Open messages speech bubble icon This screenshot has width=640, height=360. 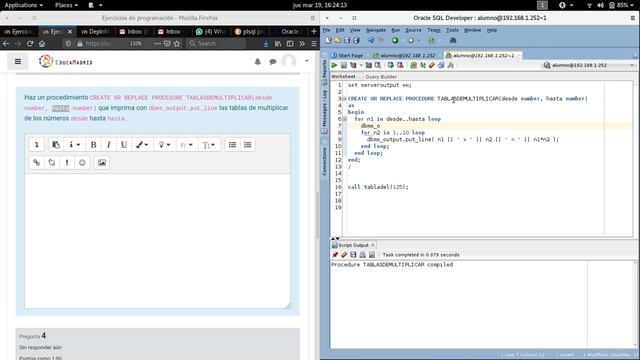pos(273,62)
